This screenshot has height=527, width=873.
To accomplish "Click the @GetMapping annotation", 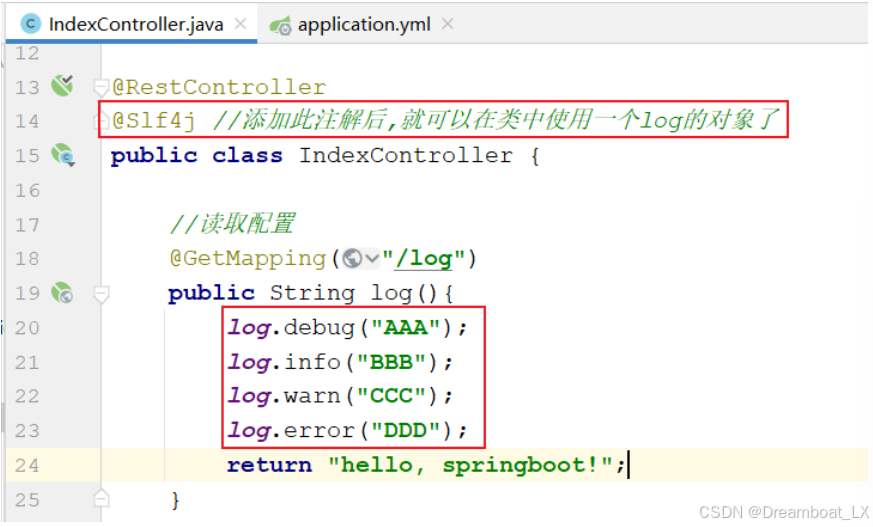I will click(x=248, y=259).
